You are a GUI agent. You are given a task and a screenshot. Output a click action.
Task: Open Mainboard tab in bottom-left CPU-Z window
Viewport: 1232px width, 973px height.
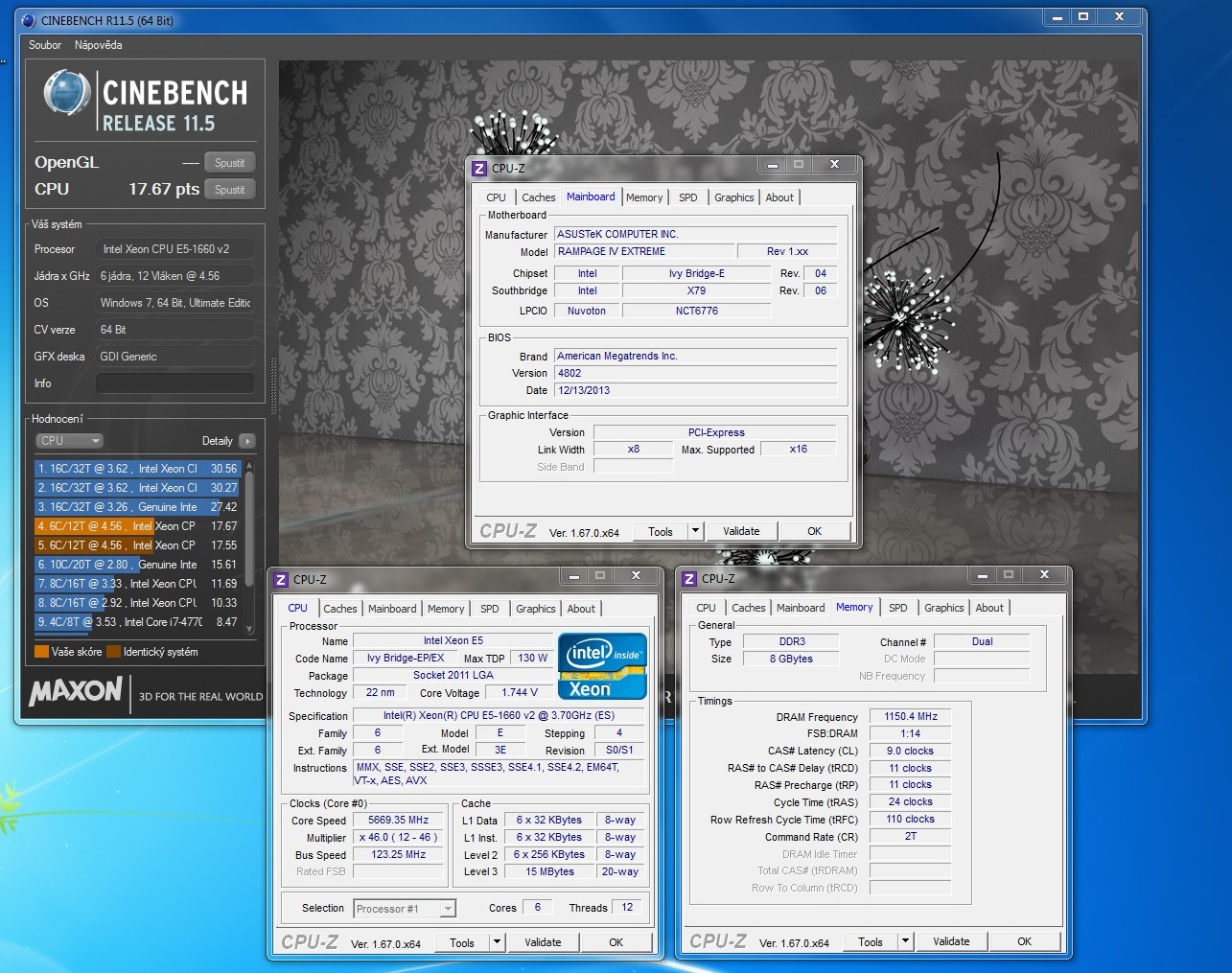tap(392, 609)
